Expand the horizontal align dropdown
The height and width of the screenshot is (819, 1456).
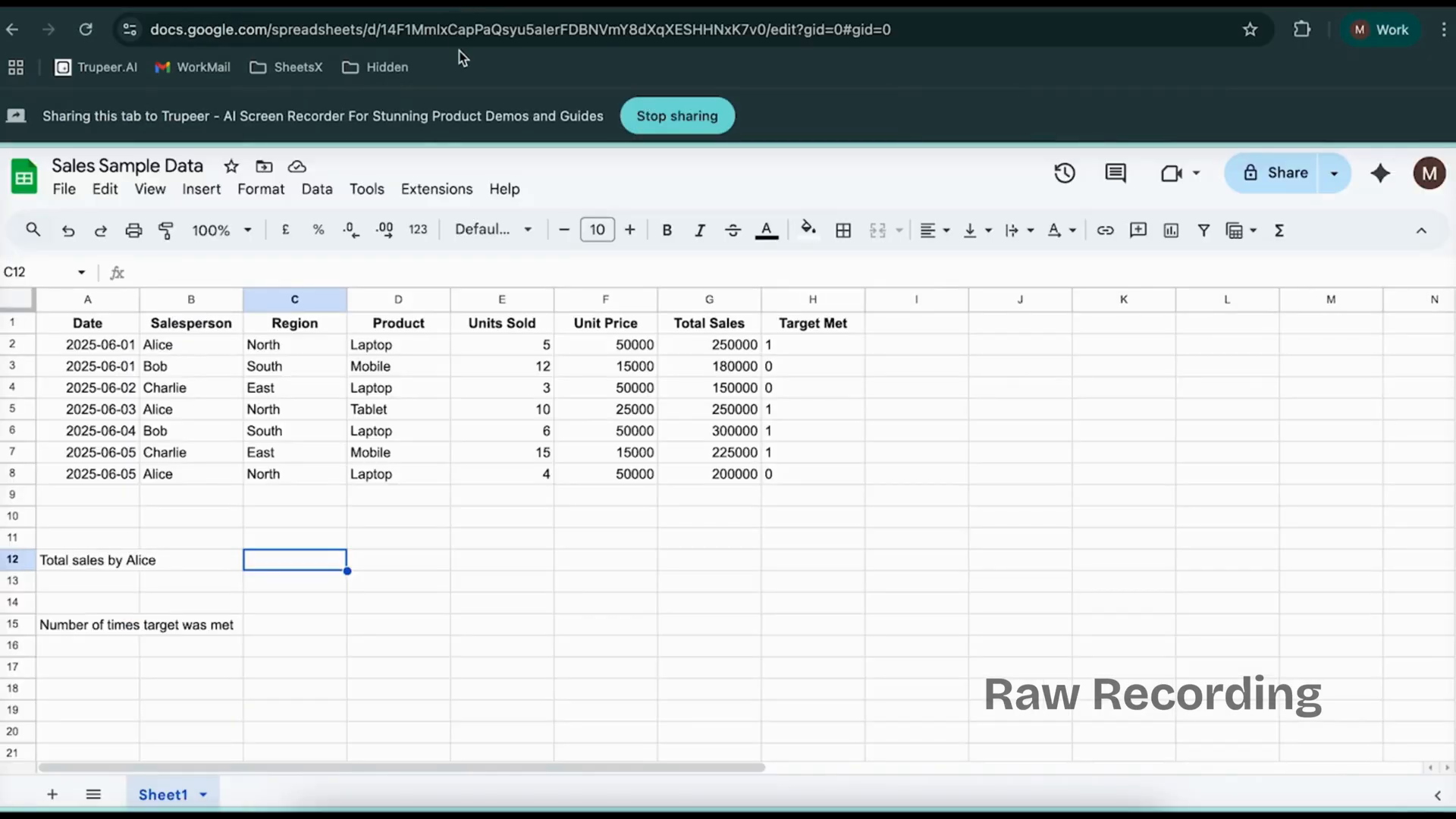tap(944, 230)
